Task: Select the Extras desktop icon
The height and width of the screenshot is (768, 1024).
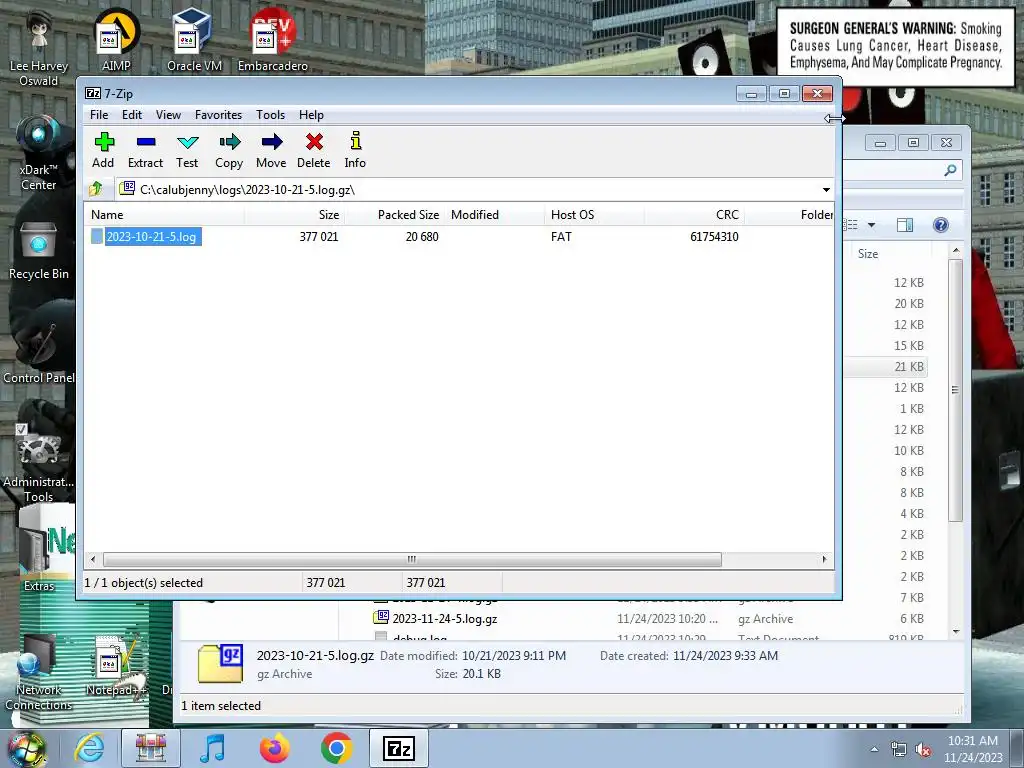Action: [x=39, y=559]
